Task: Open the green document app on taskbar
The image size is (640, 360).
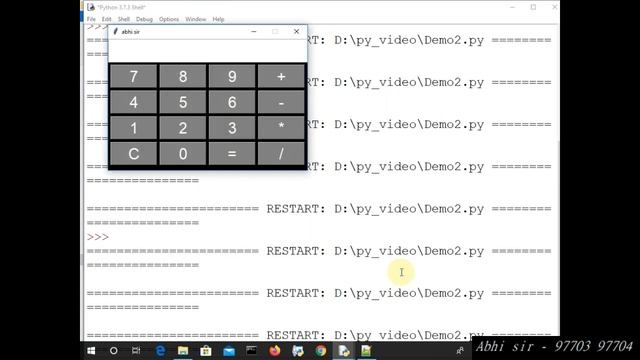Action: point(366,351)
